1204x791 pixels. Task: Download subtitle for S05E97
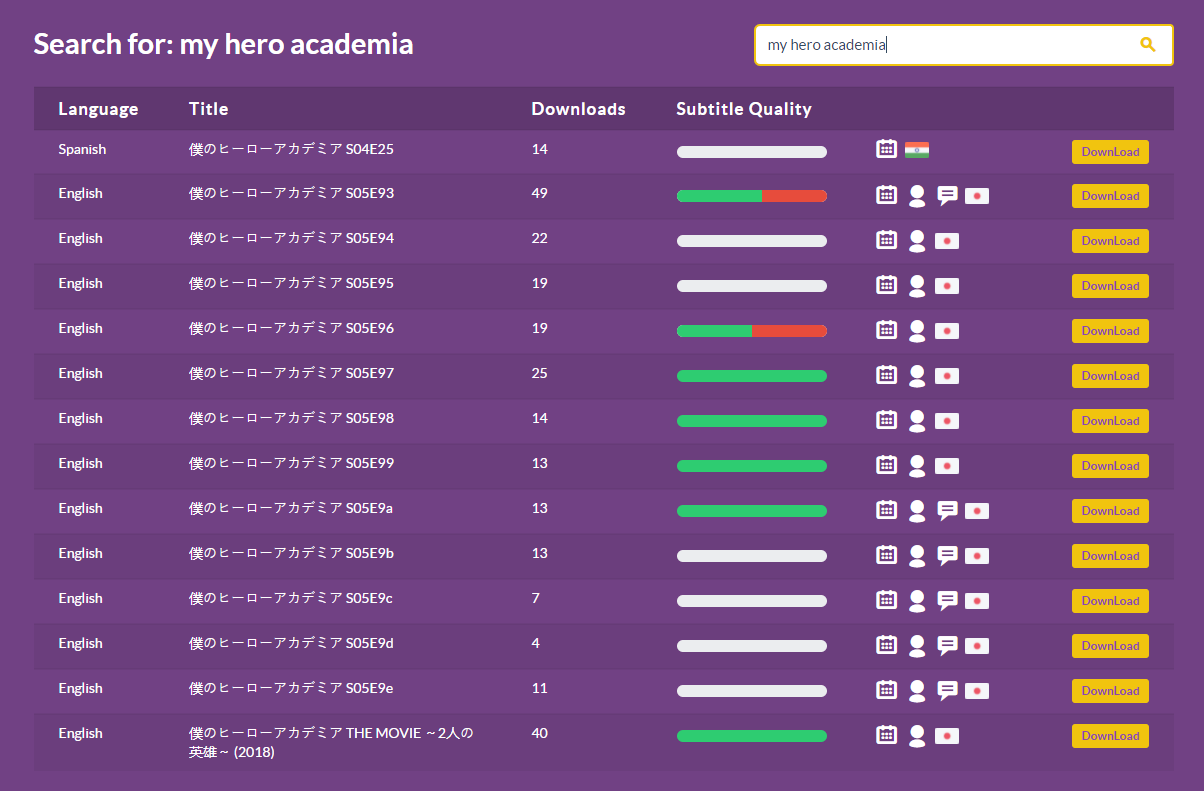[1110, 376]
